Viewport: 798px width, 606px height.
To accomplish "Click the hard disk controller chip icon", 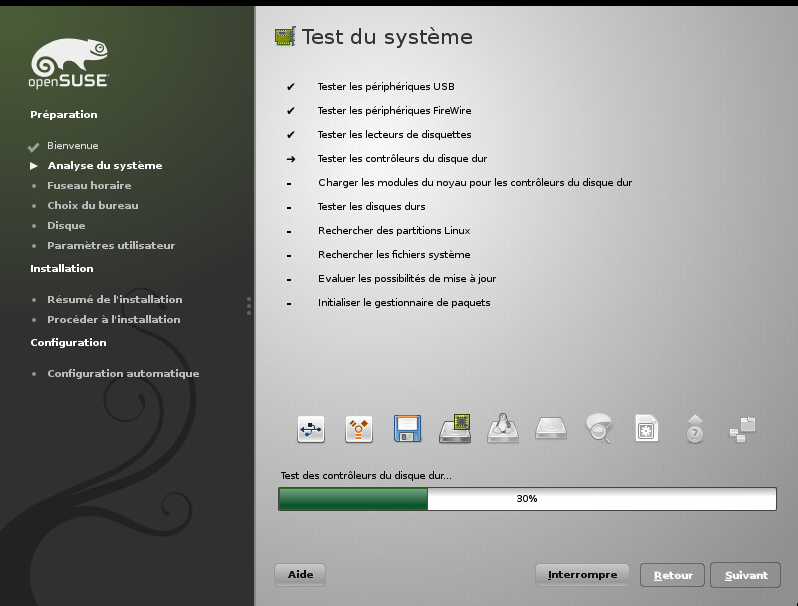I will point(455,429).
